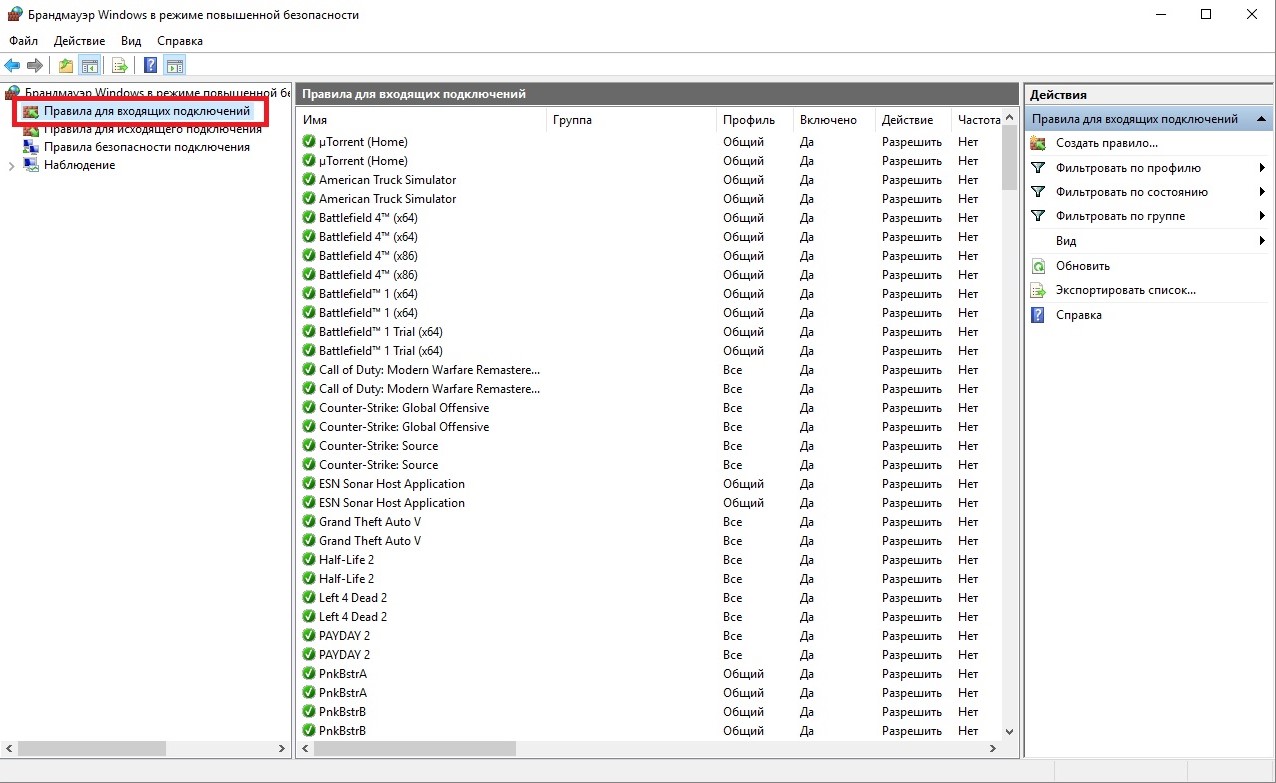The height and width of the screenshot is (783, 1276).
Task: Click the Back arrow in toolbar
Action: coord(12,66)
